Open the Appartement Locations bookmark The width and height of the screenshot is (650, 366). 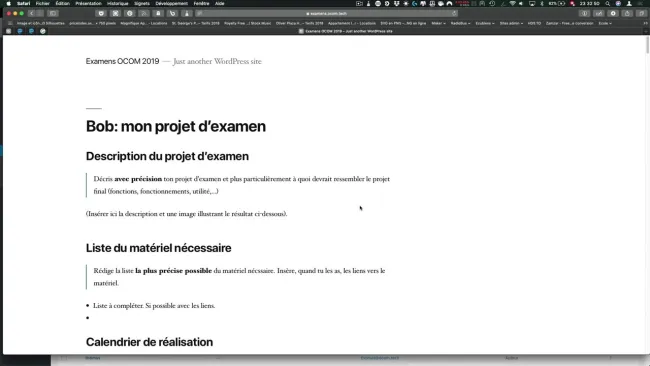[x=352, y=23]
